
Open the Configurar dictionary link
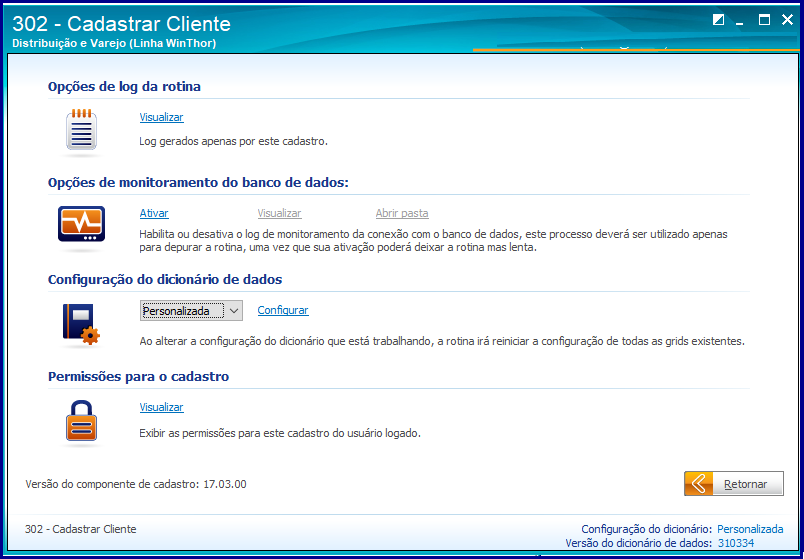click(x=283, y=310)
